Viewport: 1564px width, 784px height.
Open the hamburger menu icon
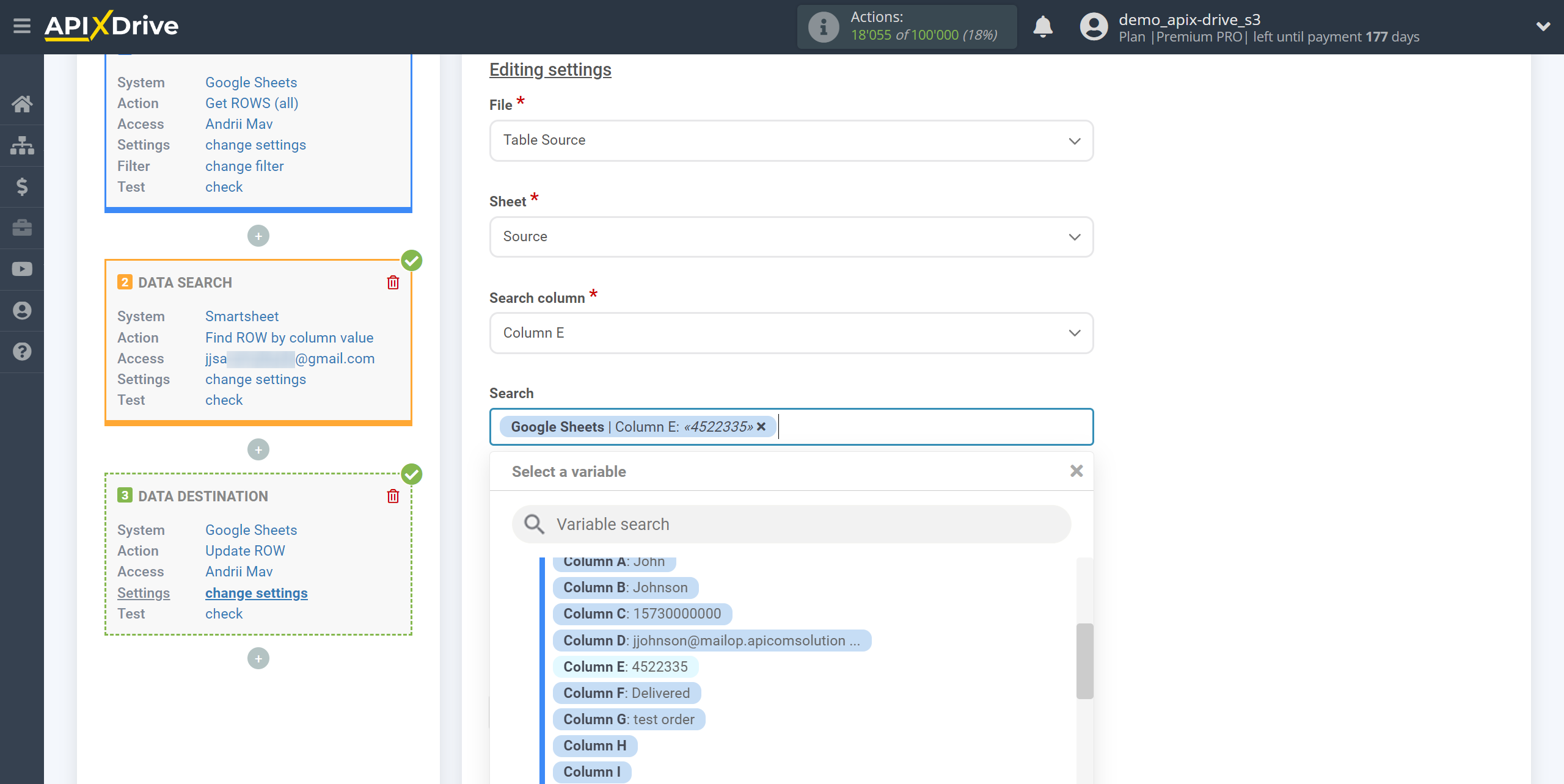pos(22,26)
